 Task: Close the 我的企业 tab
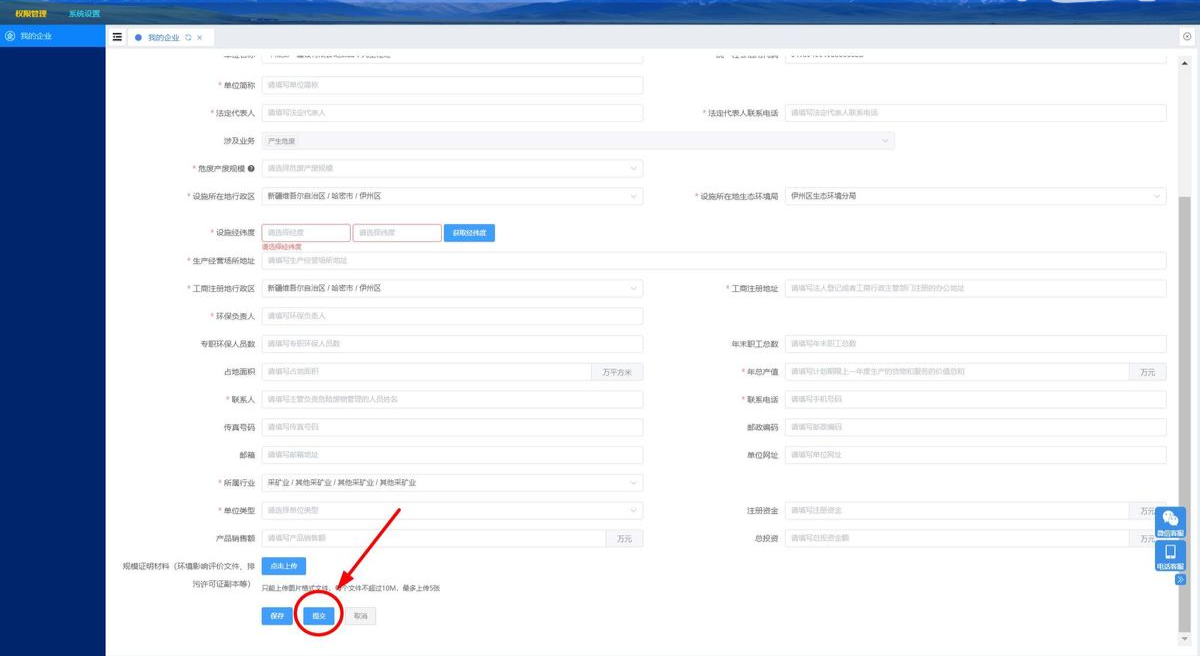[200, 37]
